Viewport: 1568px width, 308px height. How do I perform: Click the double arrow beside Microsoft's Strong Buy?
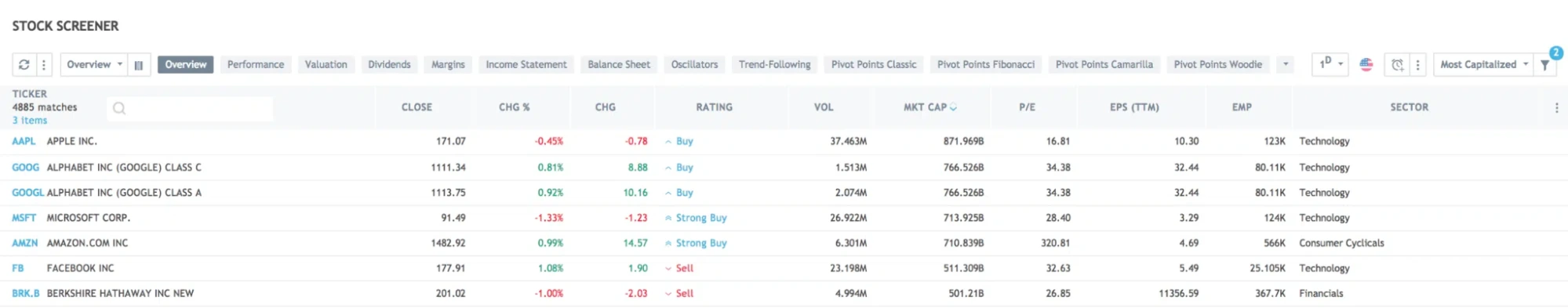coord(668,218)
